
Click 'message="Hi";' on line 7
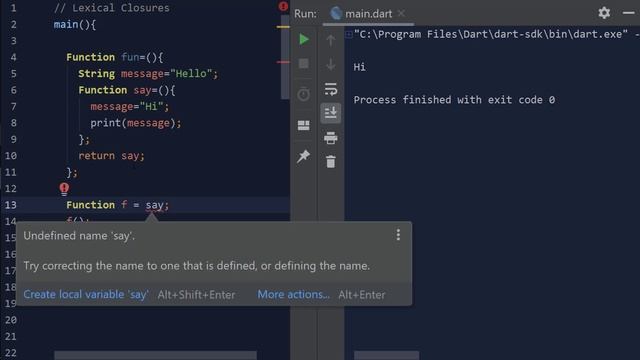(x=129, y=107)
